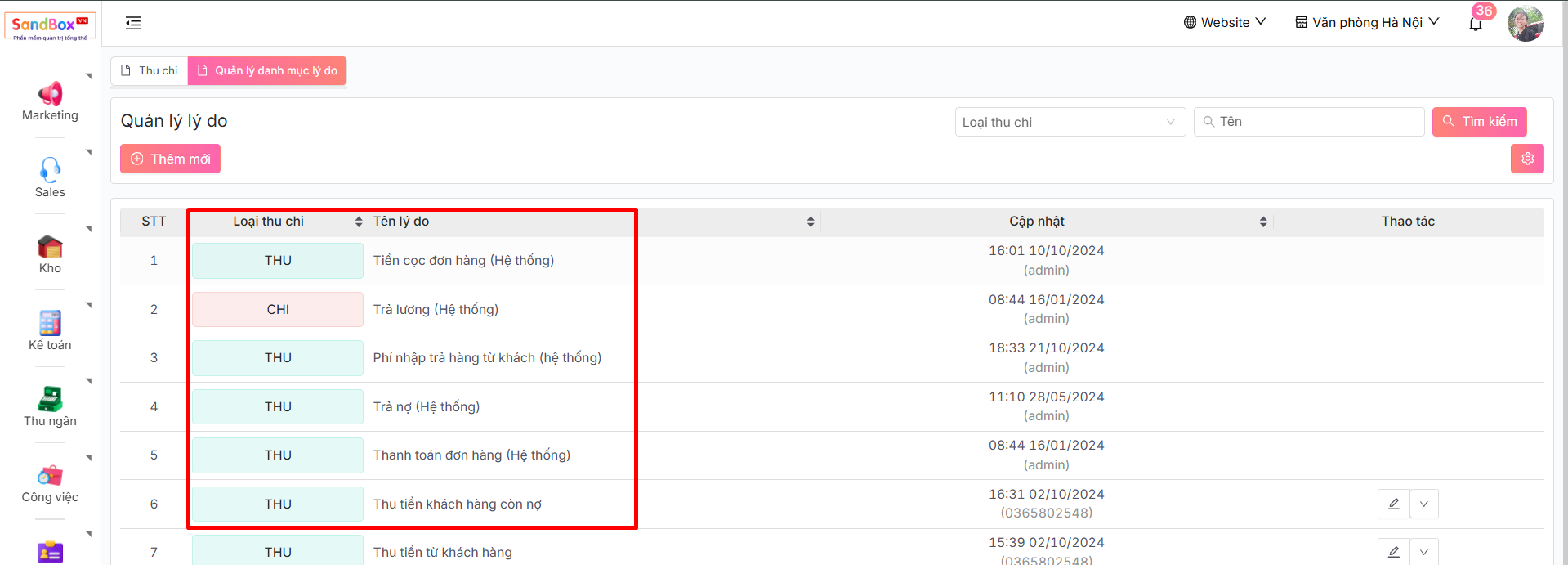Screen dimensions: 1568x565
Task: Select Quản lý danh mục lý do tab
Action: pyautogui.click(x=267, y=70)
